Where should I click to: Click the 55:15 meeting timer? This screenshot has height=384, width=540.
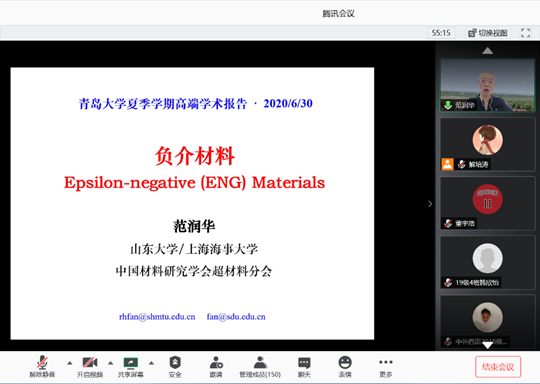click(x=441, y=33)
